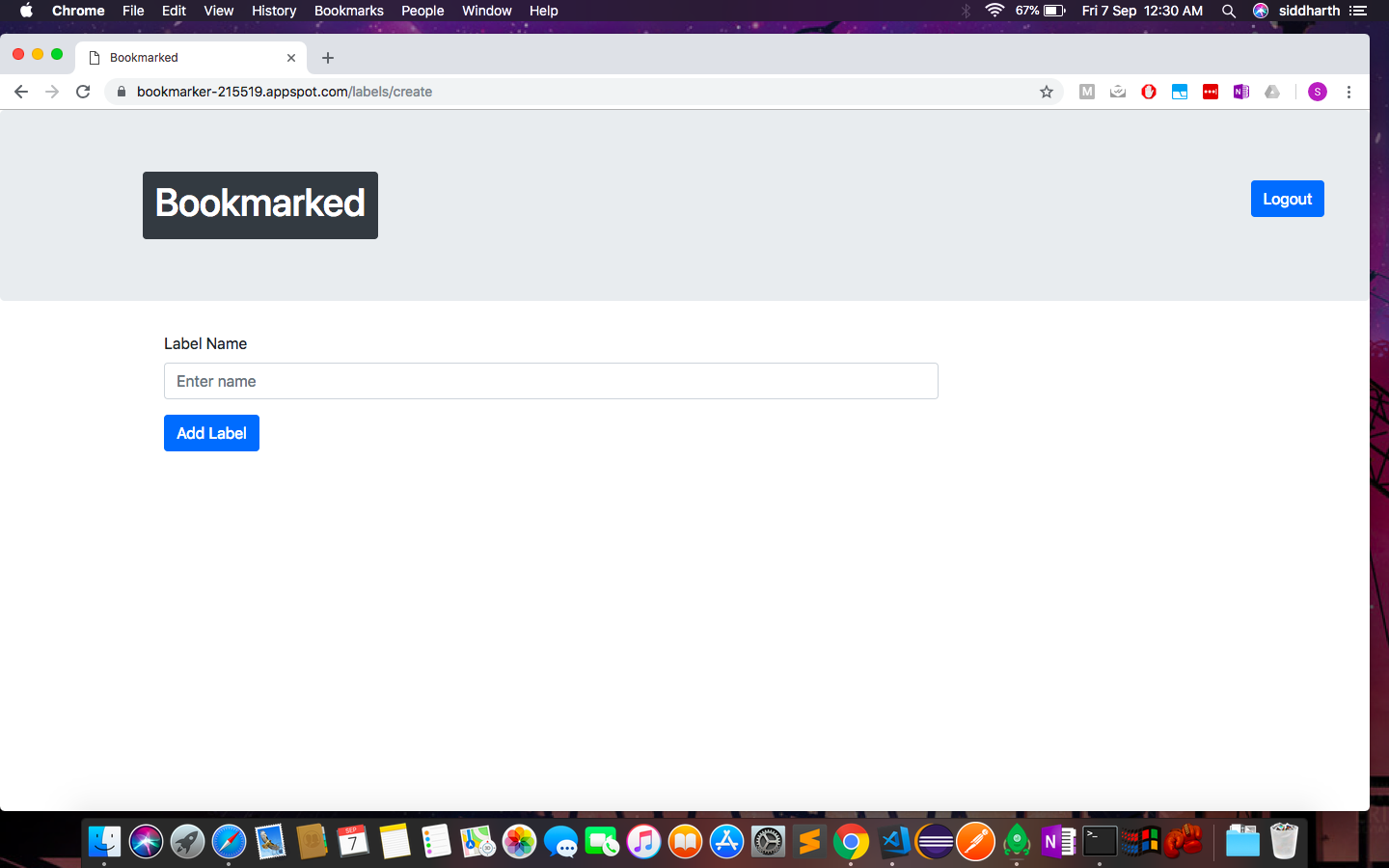The width and height of the screenshot is (1389, 868).
Task: Open System Preferences from the Dock
Action: pos(768,842)
